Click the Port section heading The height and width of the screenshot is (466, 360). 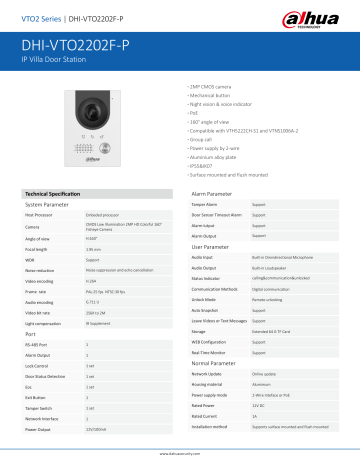(30, 334)
